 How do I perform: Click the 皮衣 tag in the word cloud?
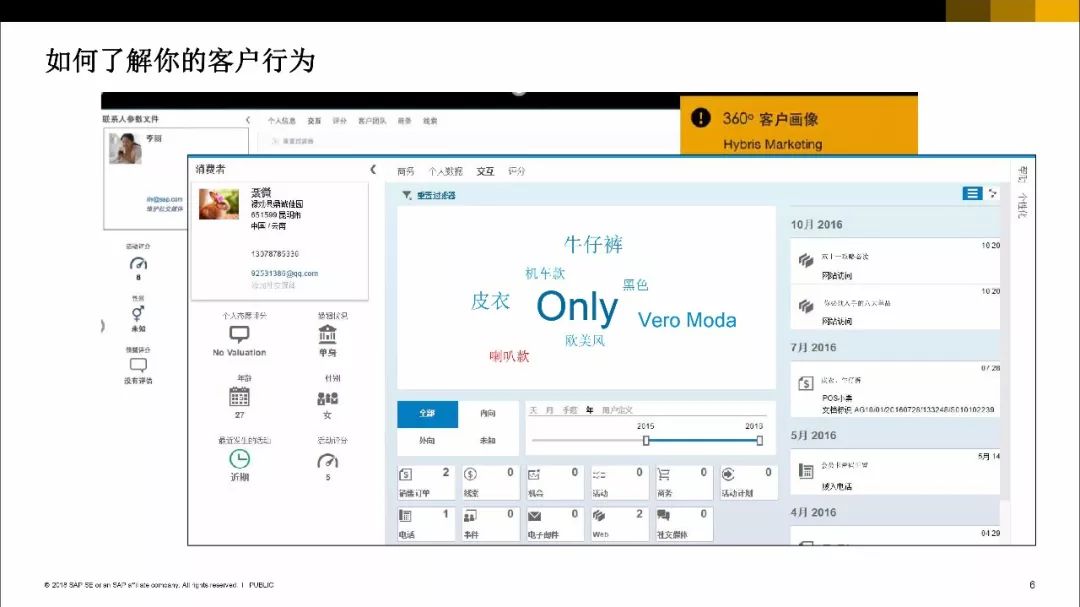tap(490, 300)
